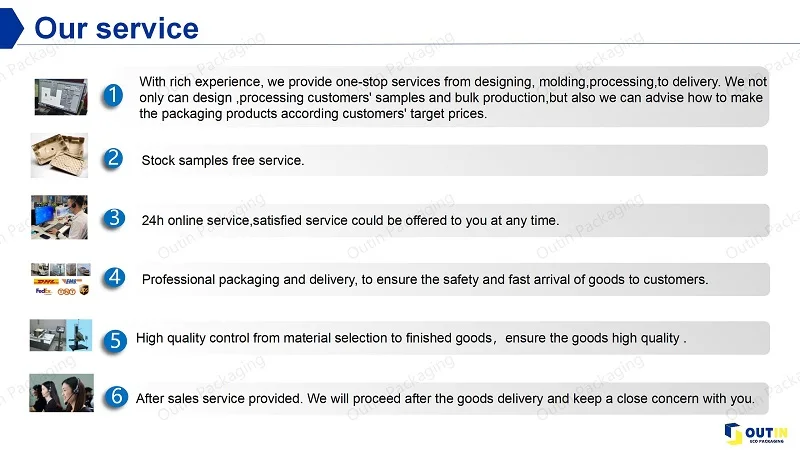Image resolution: width=800 pixels, height=450 pixels.
Task: Select the blue number 2 badge
Action: tap(115, 158)
